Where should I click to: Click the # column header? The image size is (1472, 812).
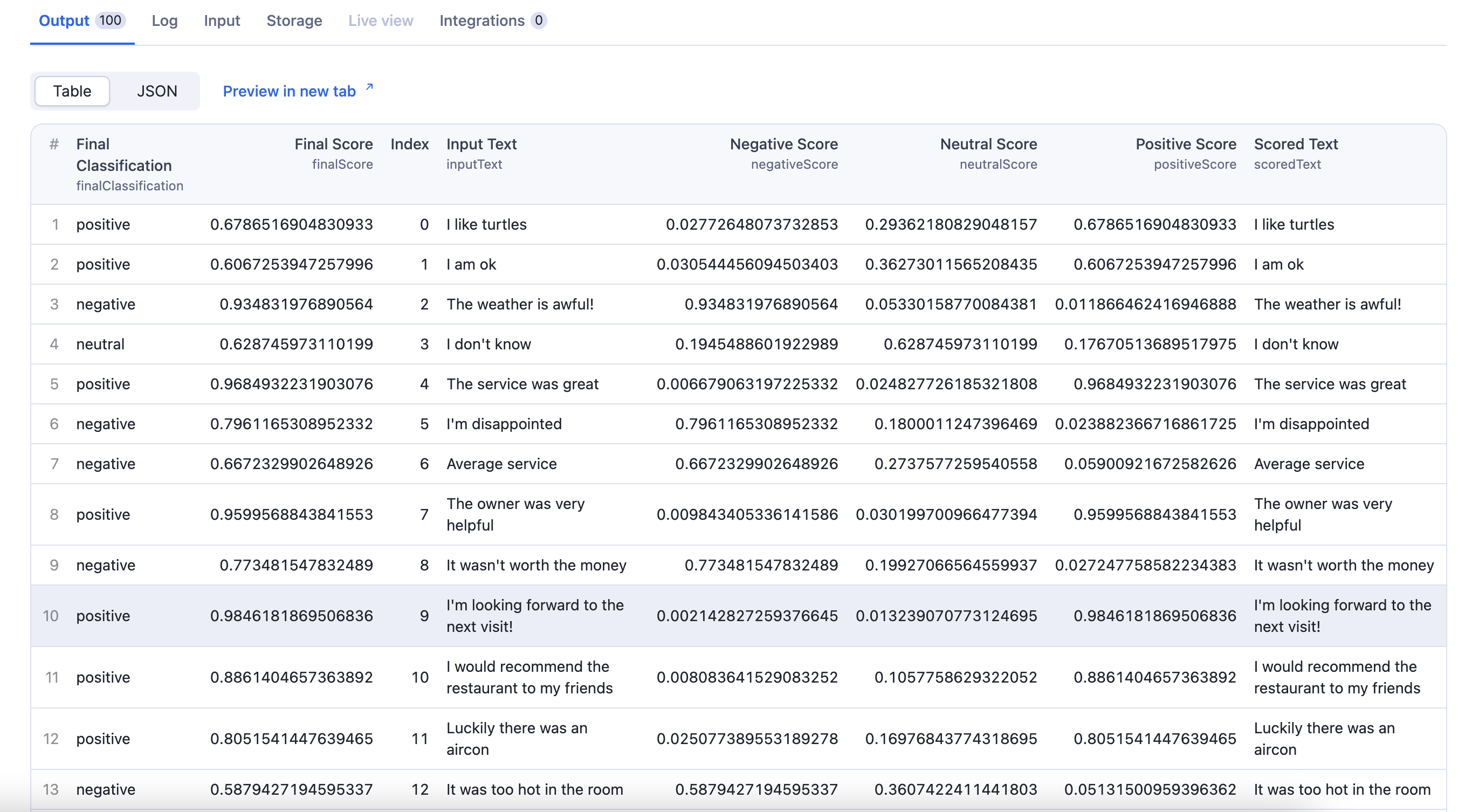point(54,144)
